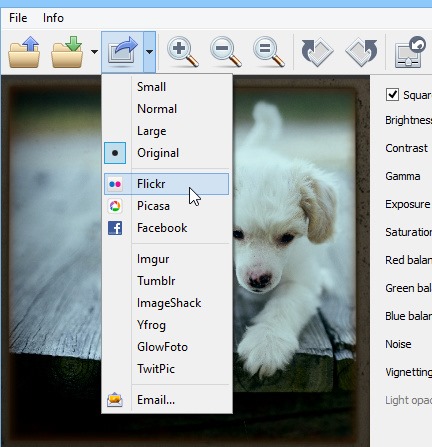Choose Normal size in share menu

coord(167,109)
